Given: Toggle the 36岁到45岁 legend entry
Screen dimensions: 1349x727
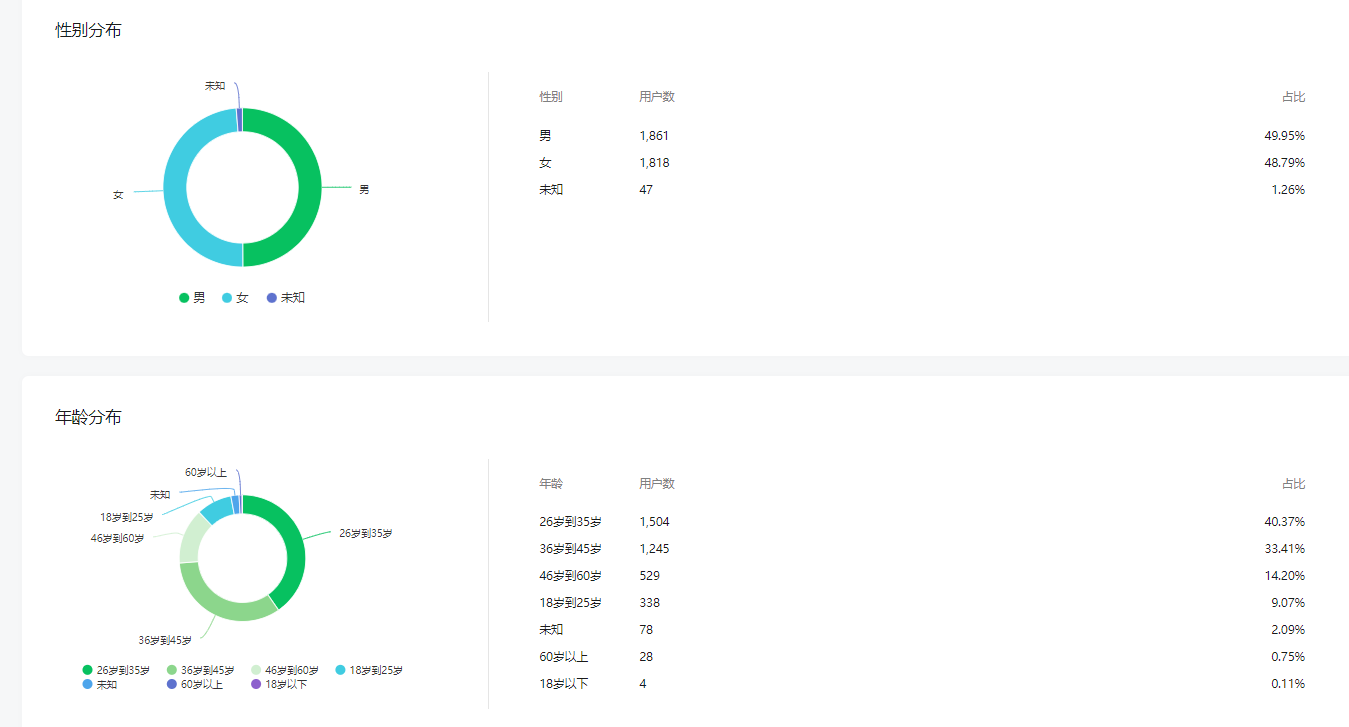Looking at the screenshot, I should [200, 670].
